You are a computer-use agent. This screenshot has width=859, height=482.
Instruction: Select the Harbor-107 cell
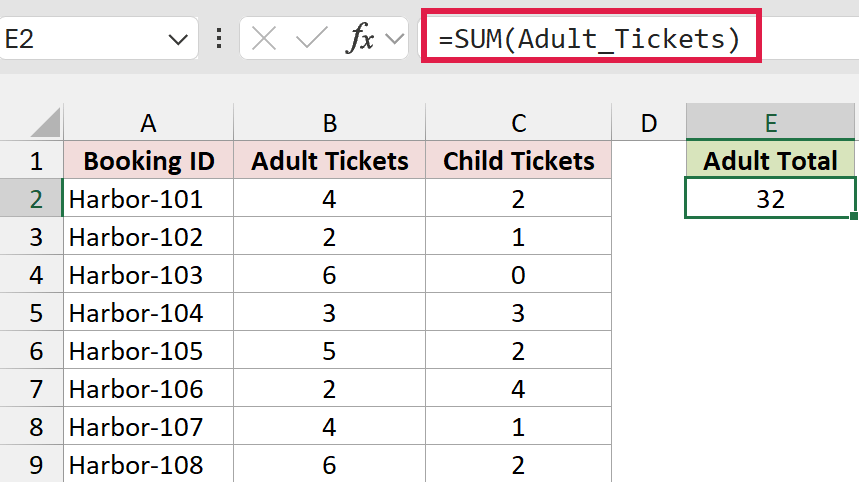(x=148, y=426)
